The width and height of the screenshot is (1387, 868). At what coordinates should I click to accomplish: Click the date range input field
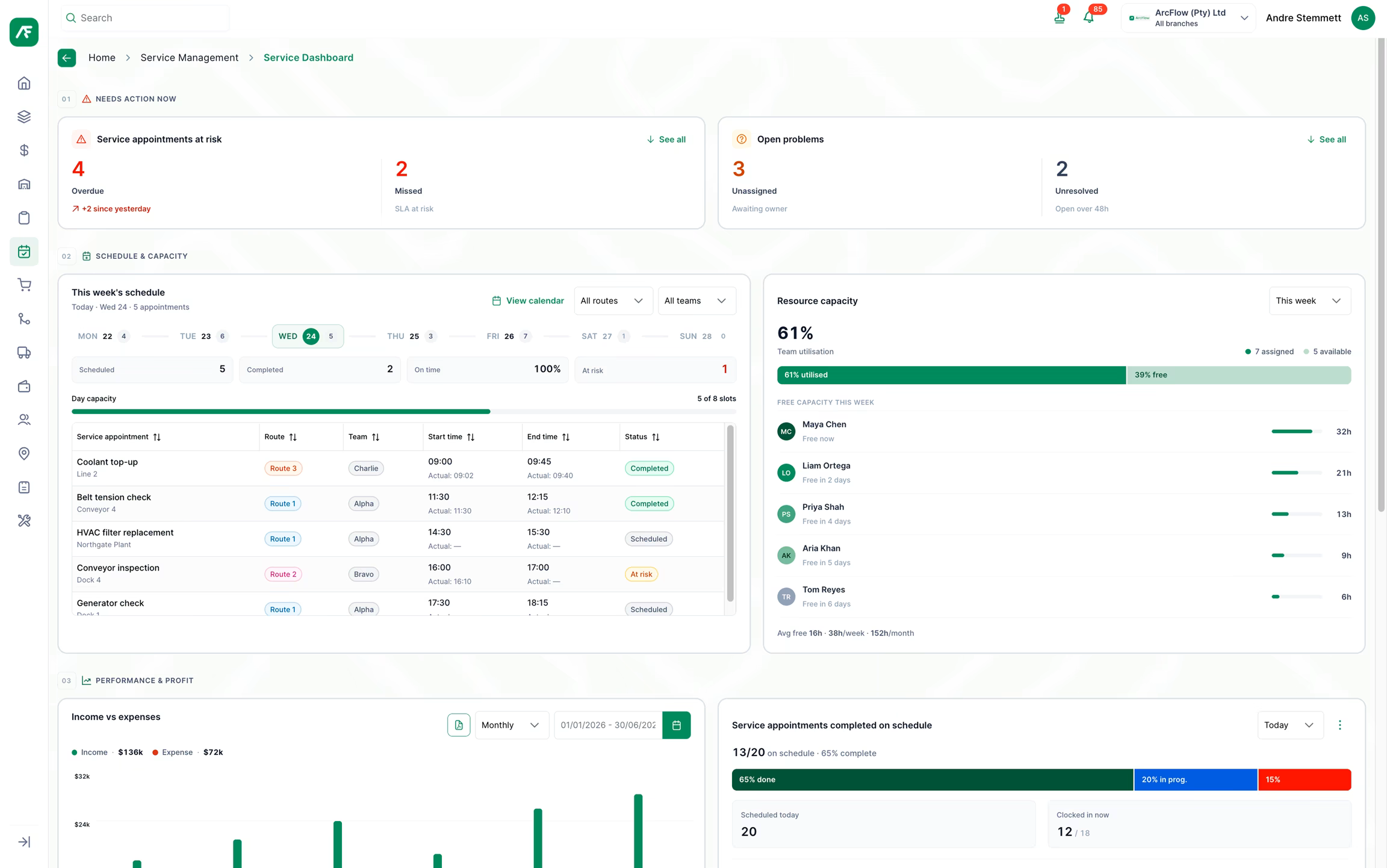click(x=608, y=725)
